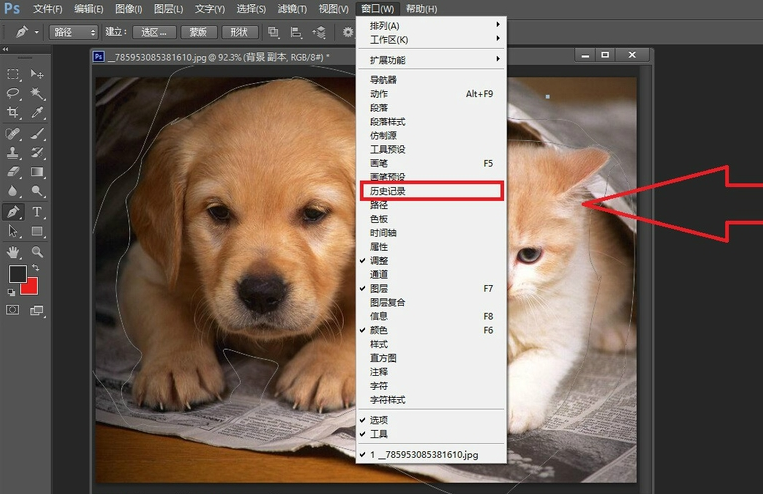763x494 pixels.
Task: Select the Blur tool
Action: tap(13, 191)
